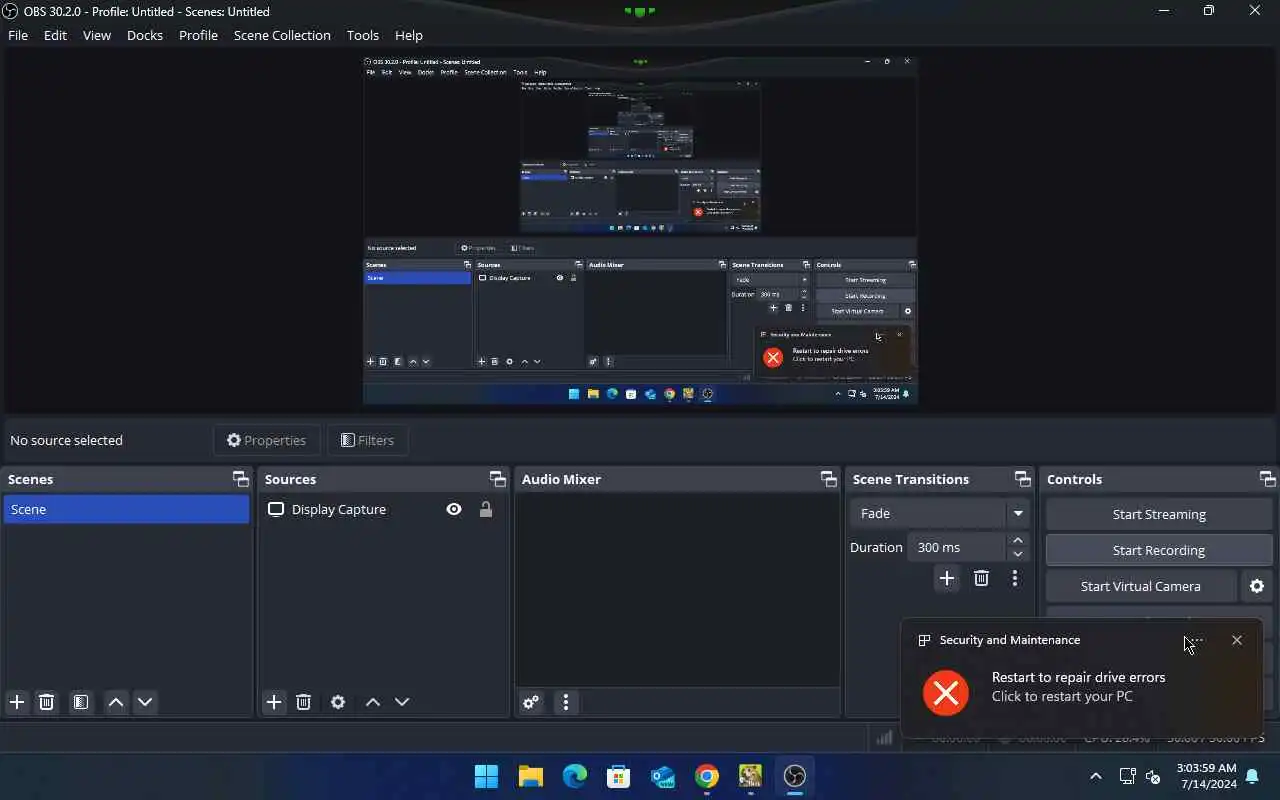1280x800 pixels.
Task: Open Microsoft Edge from taskbar
Action: pyautogui.click(x=575, y=776)
